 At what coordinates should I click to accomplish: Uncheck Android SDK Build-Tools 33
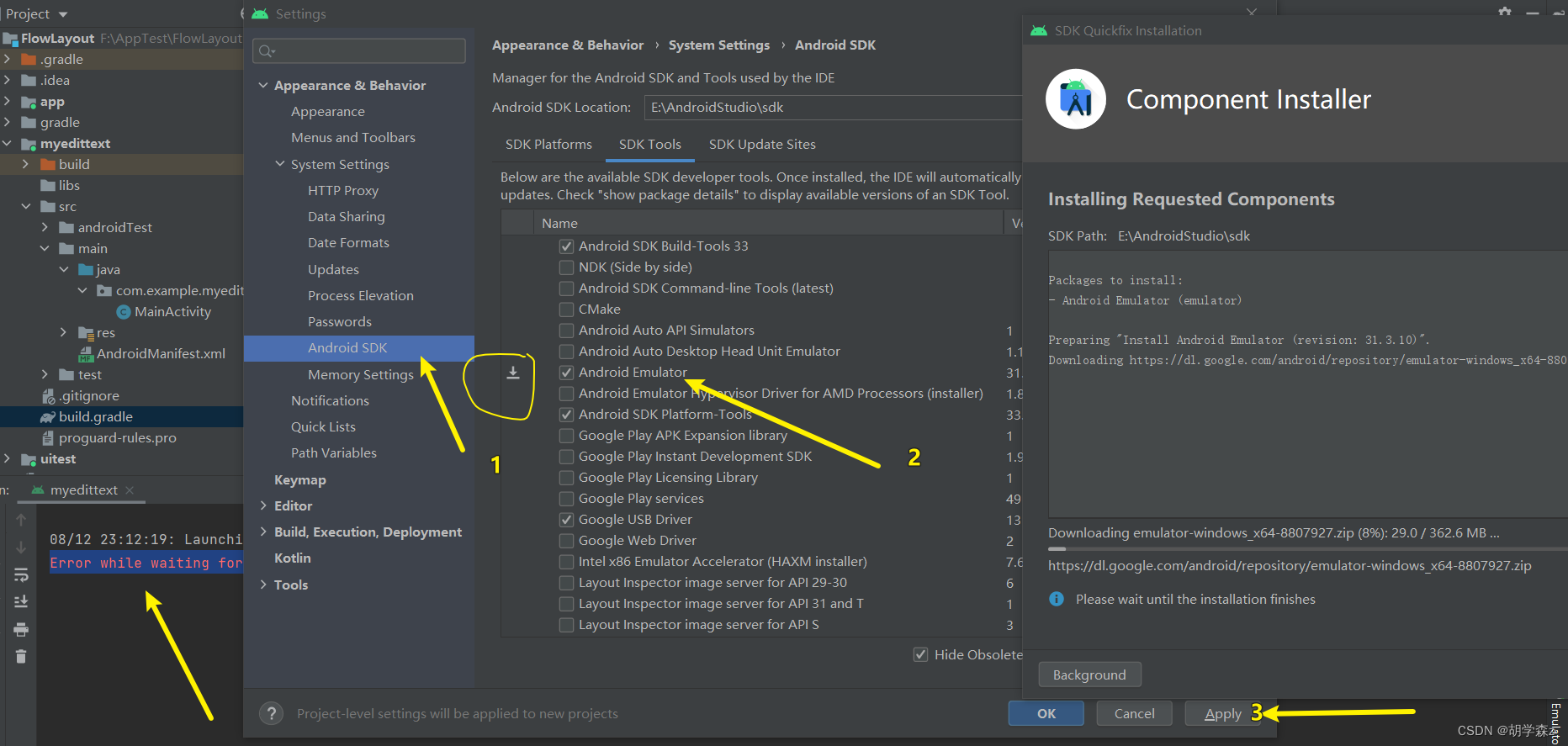coord(567,246)
